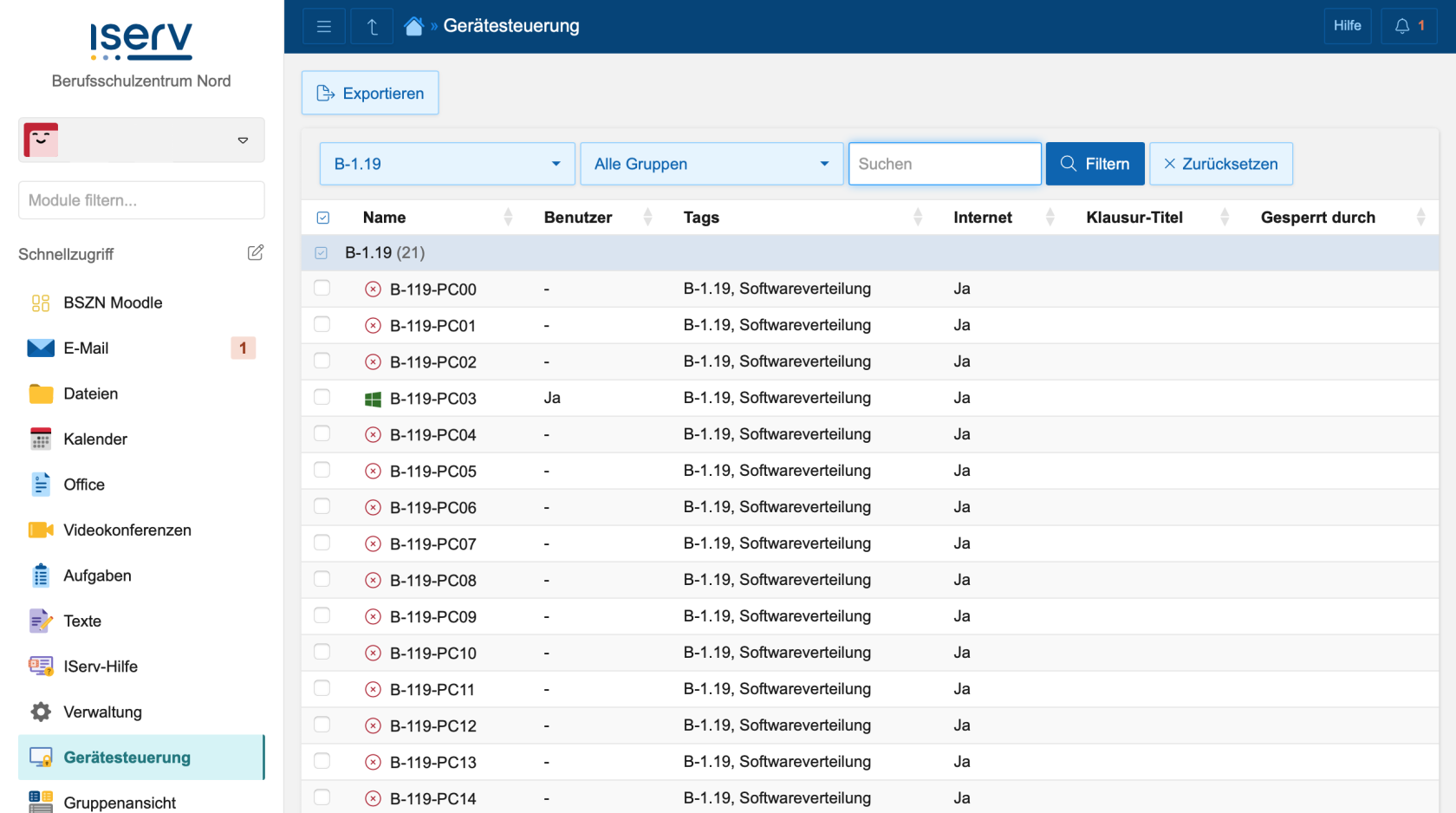
Task: Click offline status icon for B-119-PC01
Action: (x=373, y=325)
